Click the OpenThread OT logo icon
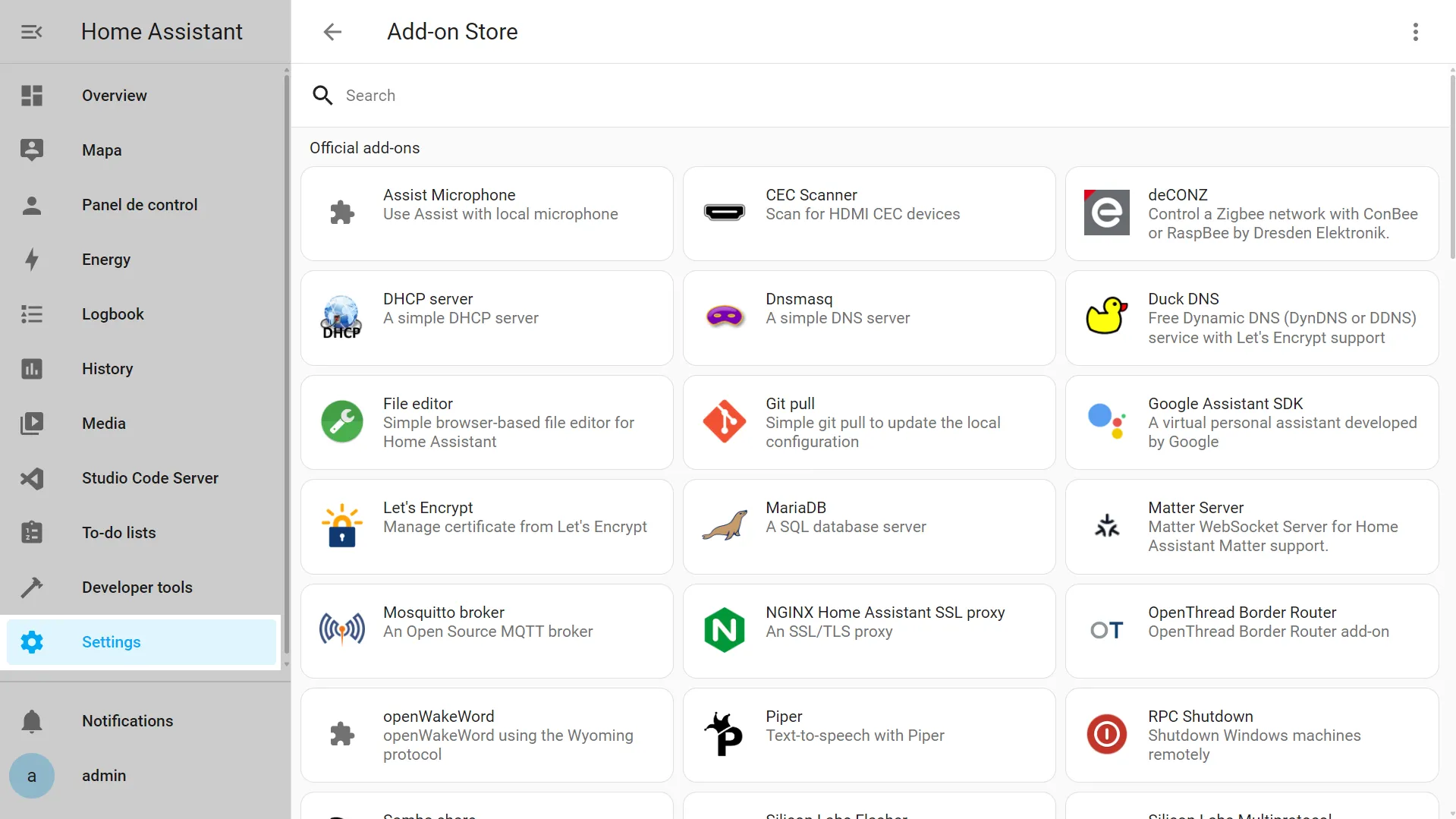The height and width of the screenshot is (819, 1456). click(x=1107, y=630)
